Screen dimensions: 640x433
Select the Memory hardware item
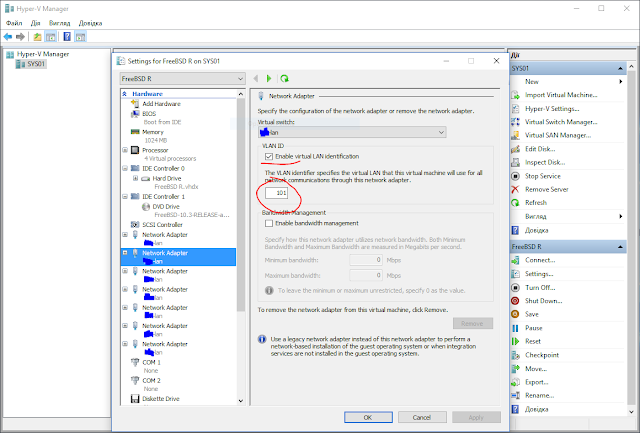(x=152, y=131)
